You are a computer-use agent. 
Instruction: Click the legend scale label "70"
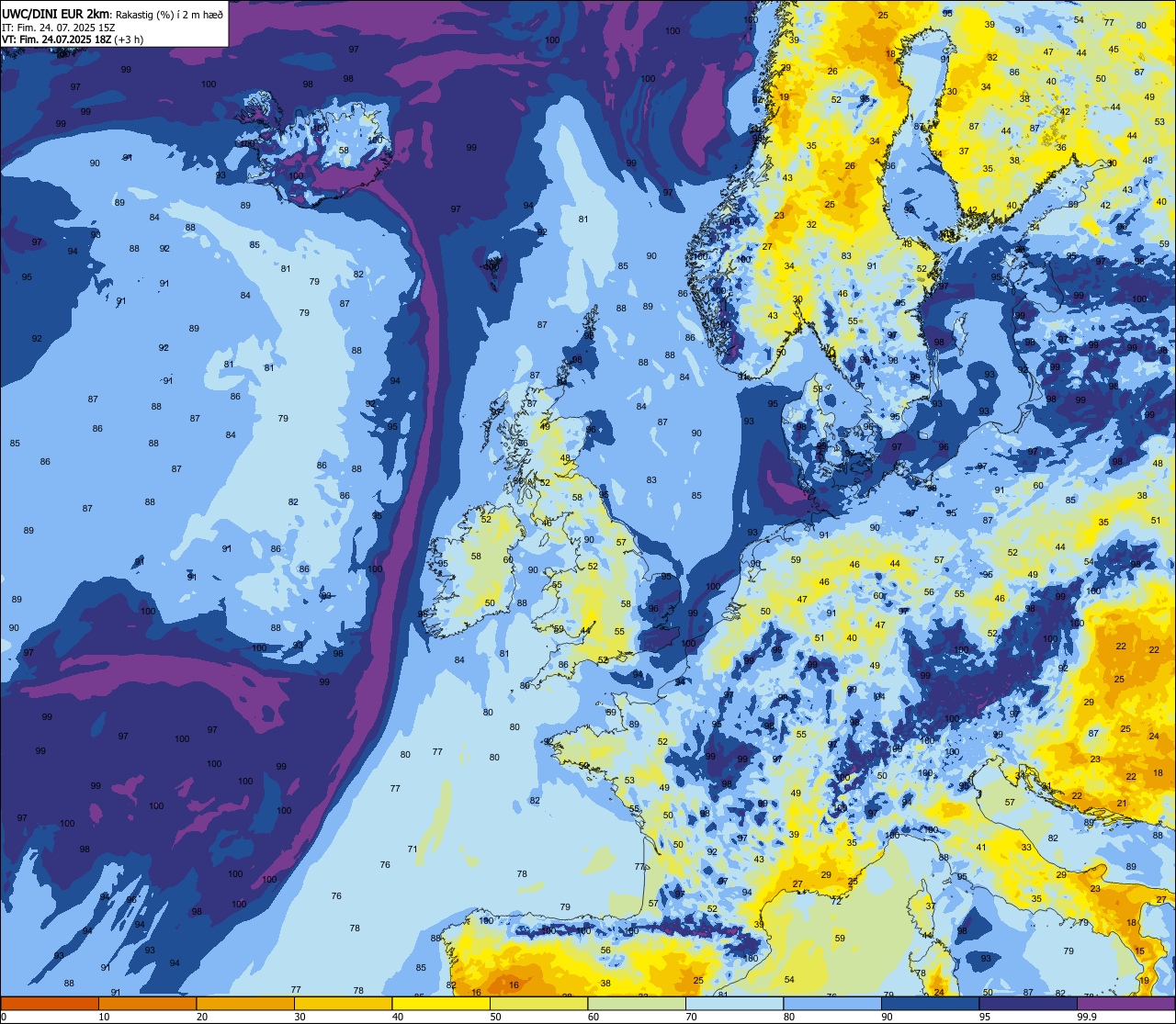[691, 1017]
